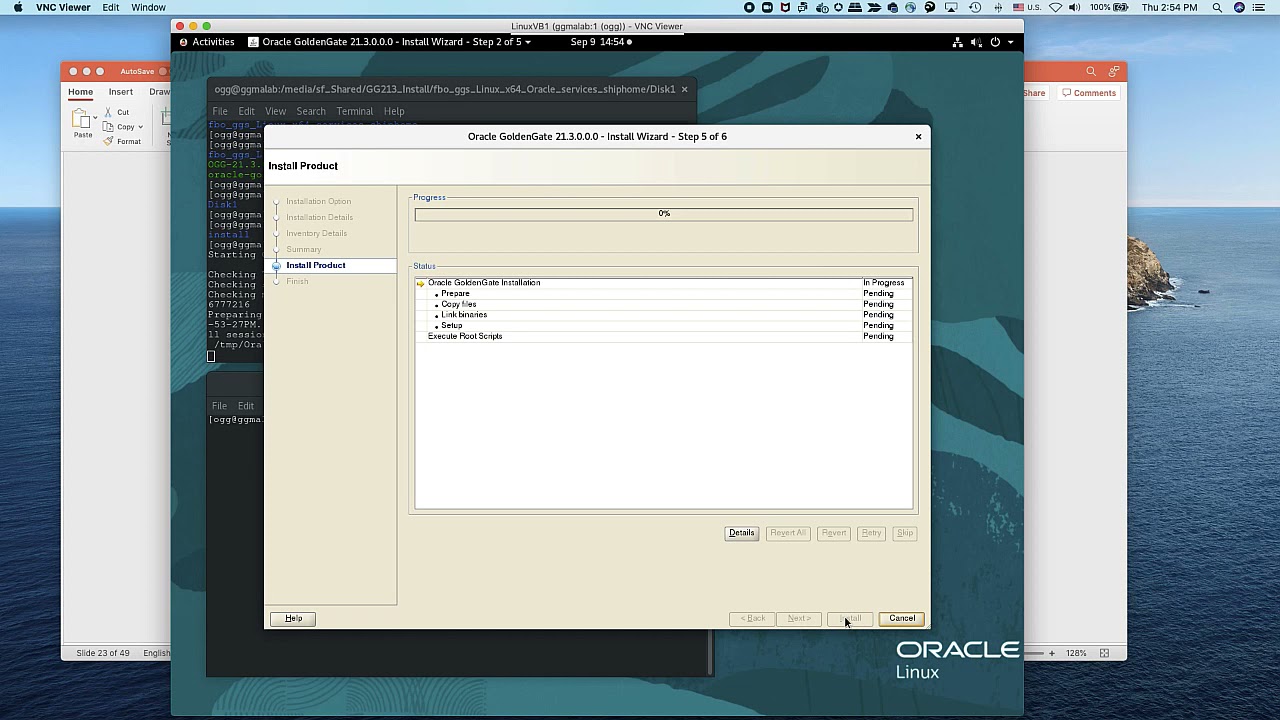Select Summary step in wizard

click(303, 249)
